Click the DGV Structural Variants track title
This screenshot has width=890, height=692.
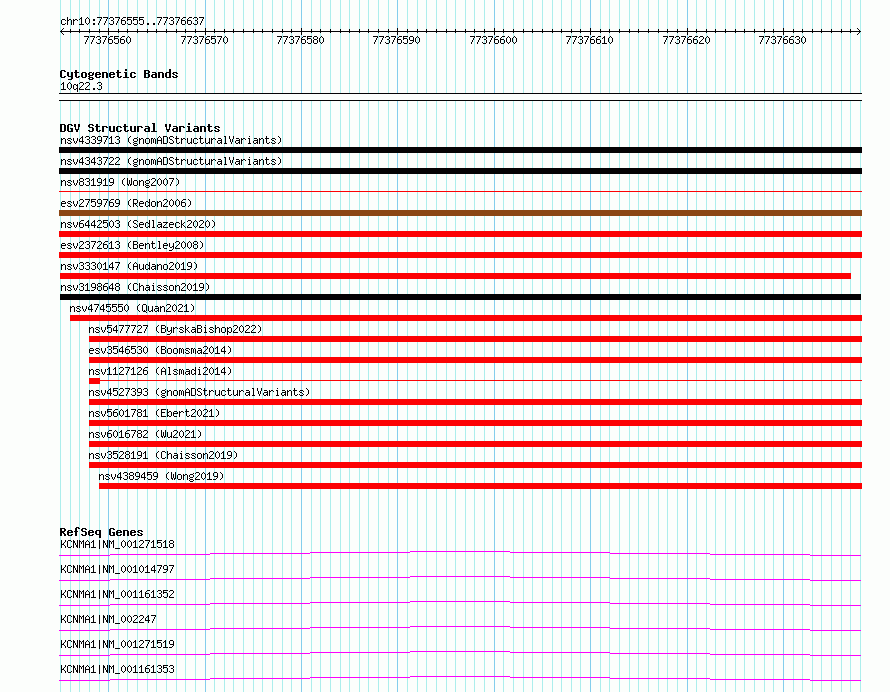coord(140,128)
